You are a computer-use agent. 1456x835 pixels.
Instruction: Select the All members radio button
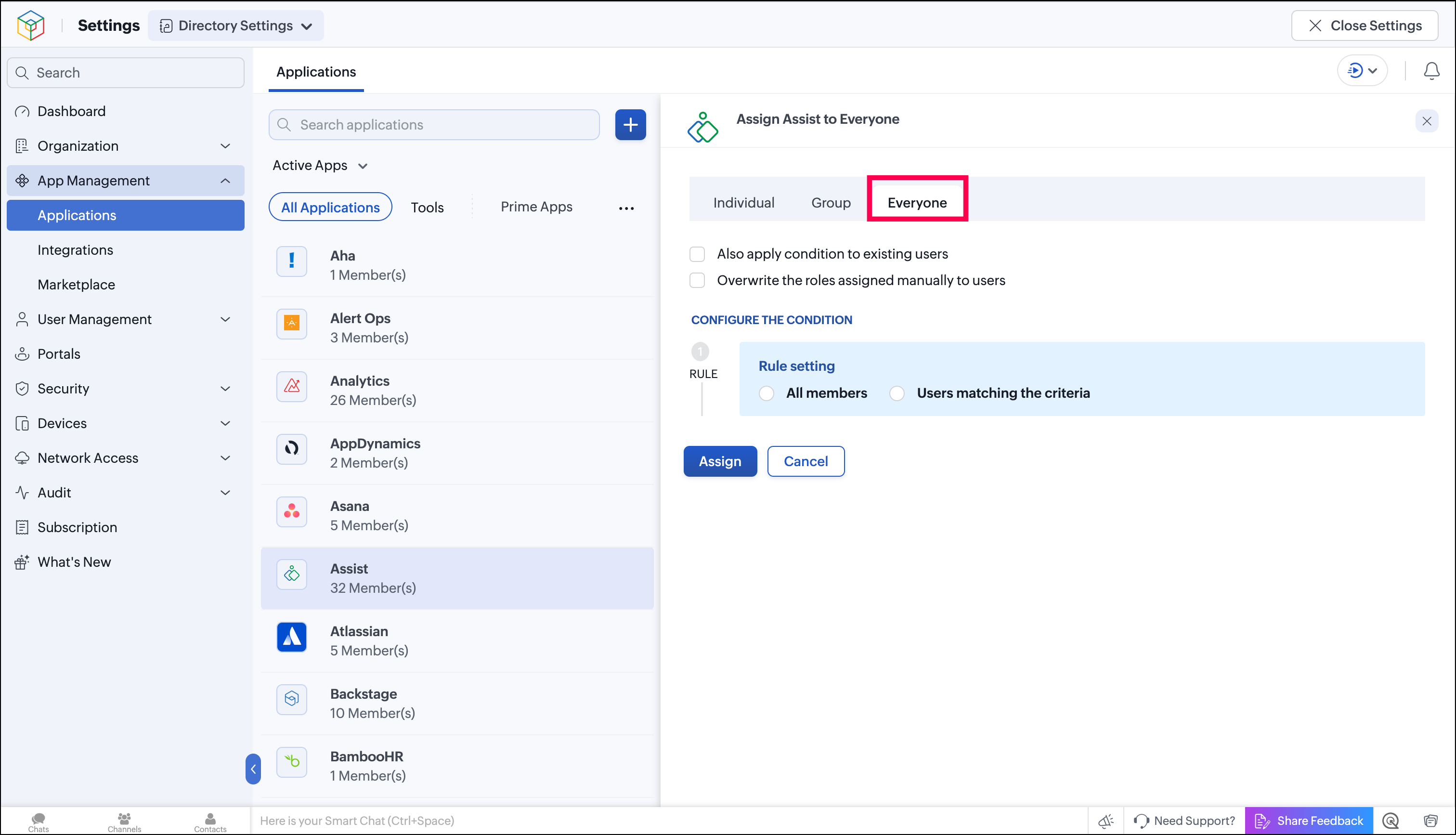tap(767, 393)
